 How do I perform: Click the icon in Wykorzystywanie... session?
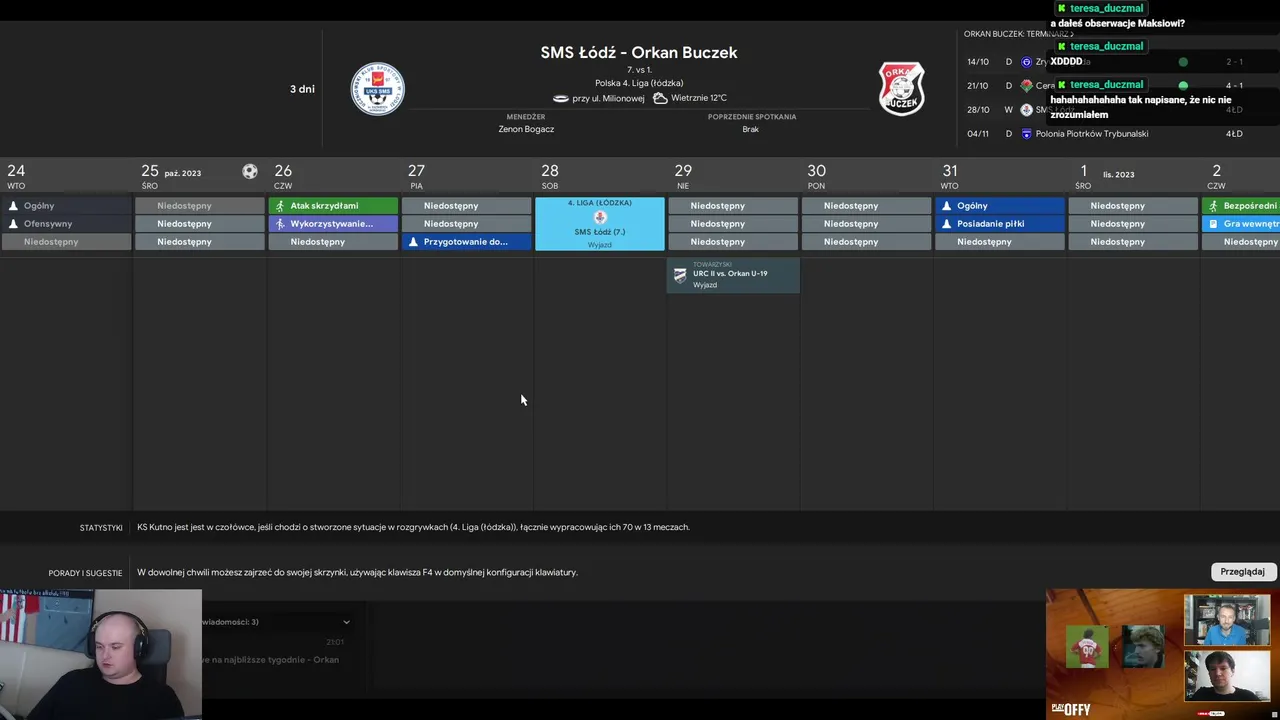(x=280, y=224)
